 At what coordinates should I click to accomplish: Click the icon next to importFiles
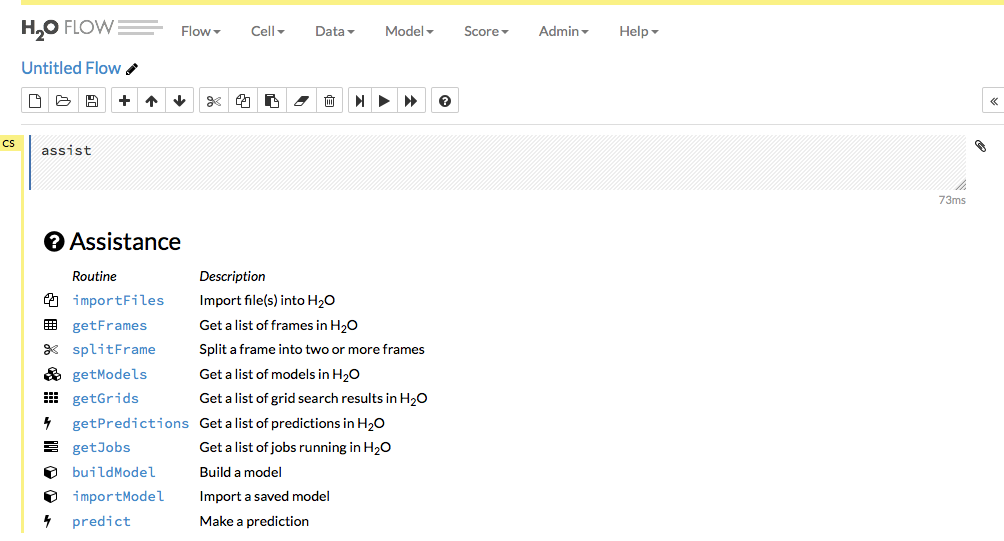(51, 300)
